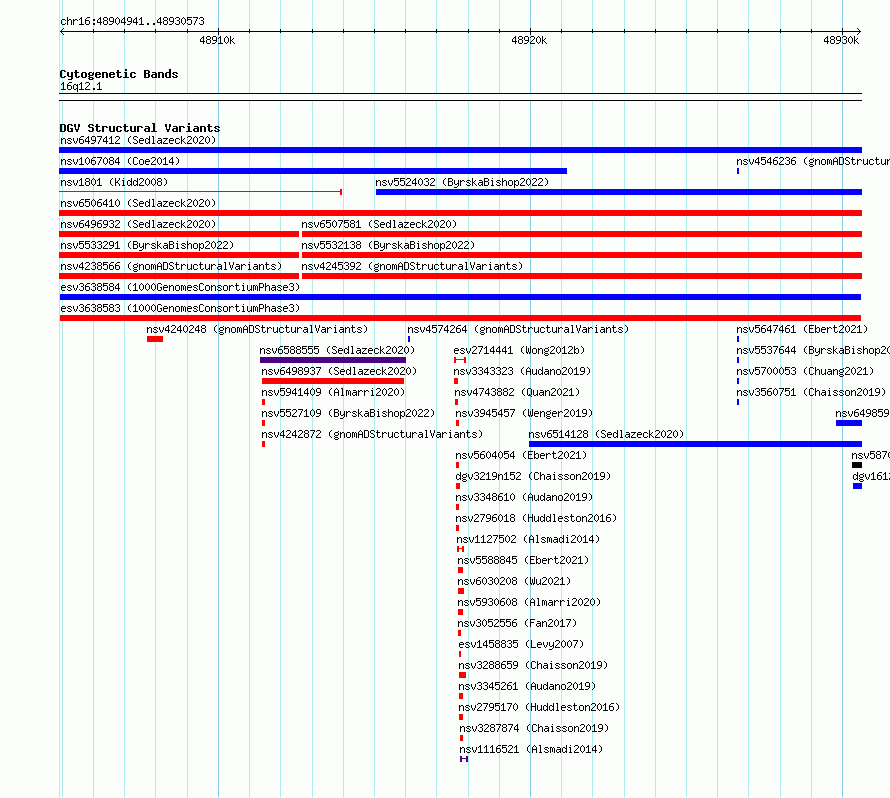
Task: Open nsv3343323 (Audano2019) variant
Action: pos(522,371)
